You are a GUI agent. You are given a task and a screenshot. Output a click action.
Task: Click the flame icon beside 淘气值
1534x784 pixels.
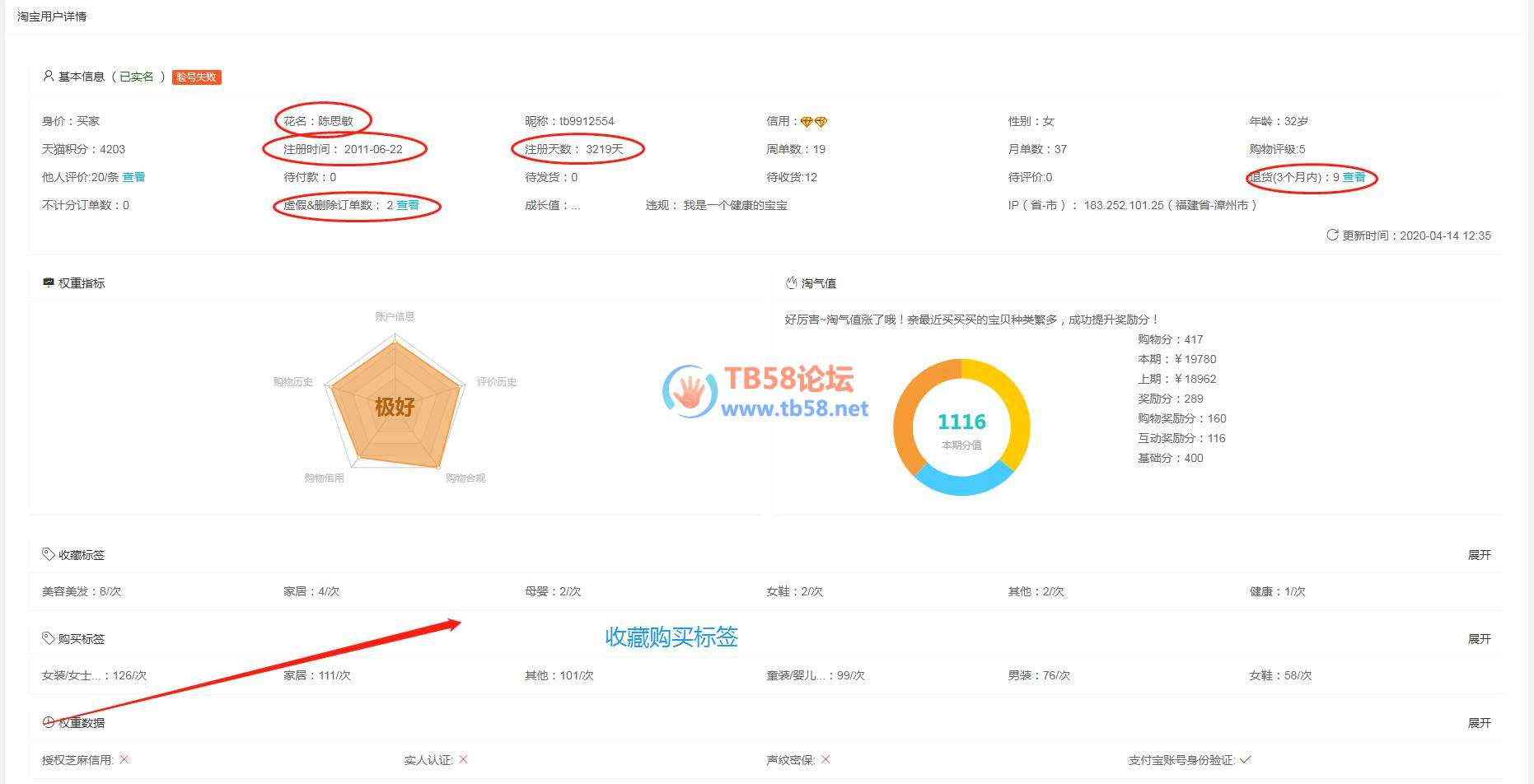click(x=791, y=282)
